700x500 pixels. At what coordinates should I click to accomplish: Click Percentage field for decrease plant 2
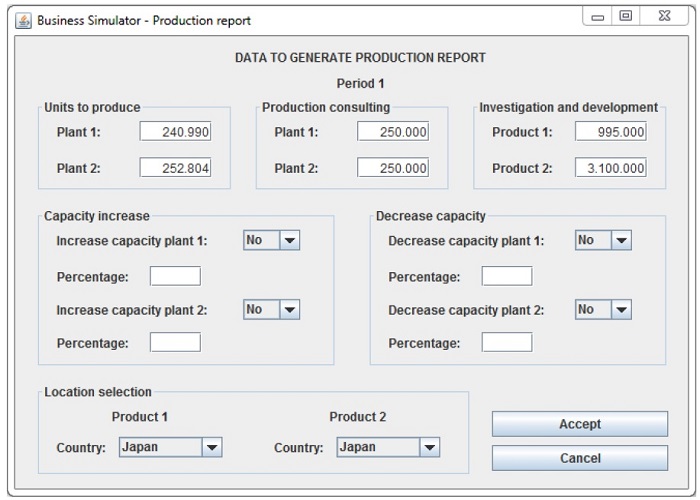[x=507, y=343]
